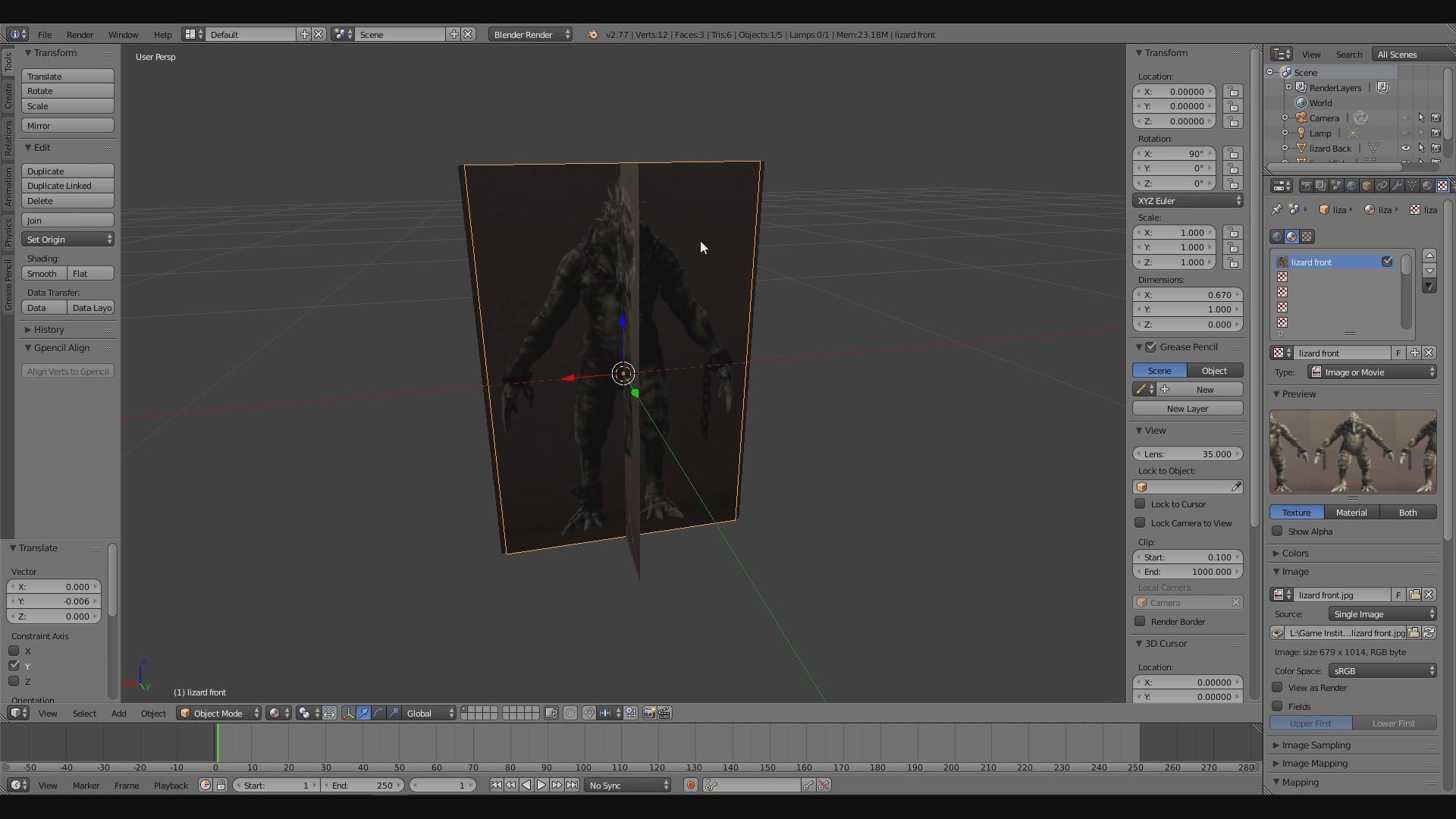Open the top Render menu

coord(80,35)
